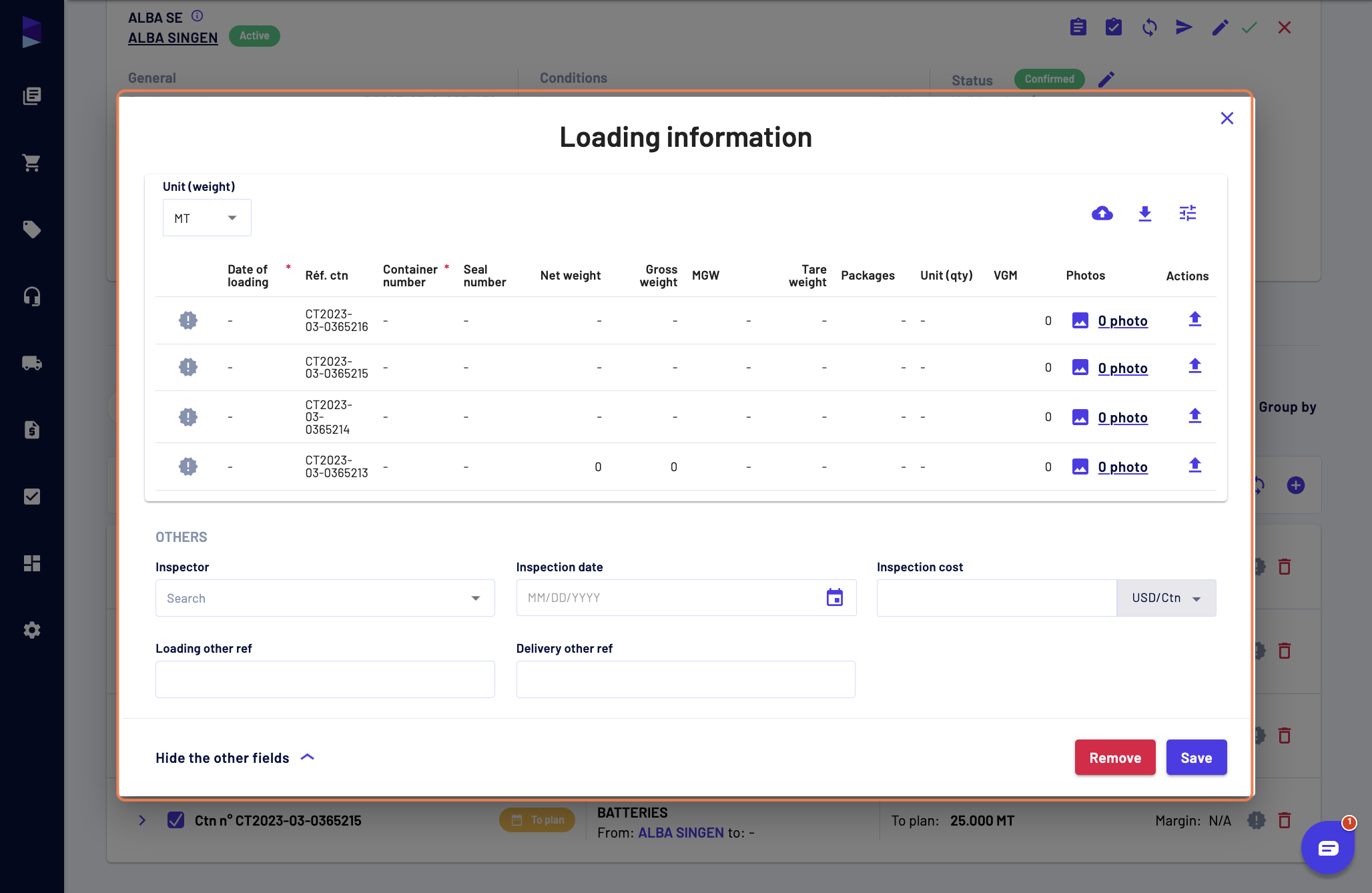Open the chat support bubble

pos(1327,848)
